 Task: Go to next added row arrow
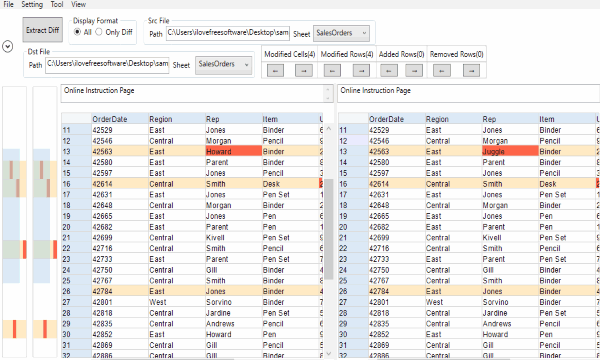(x=414, y=70)
